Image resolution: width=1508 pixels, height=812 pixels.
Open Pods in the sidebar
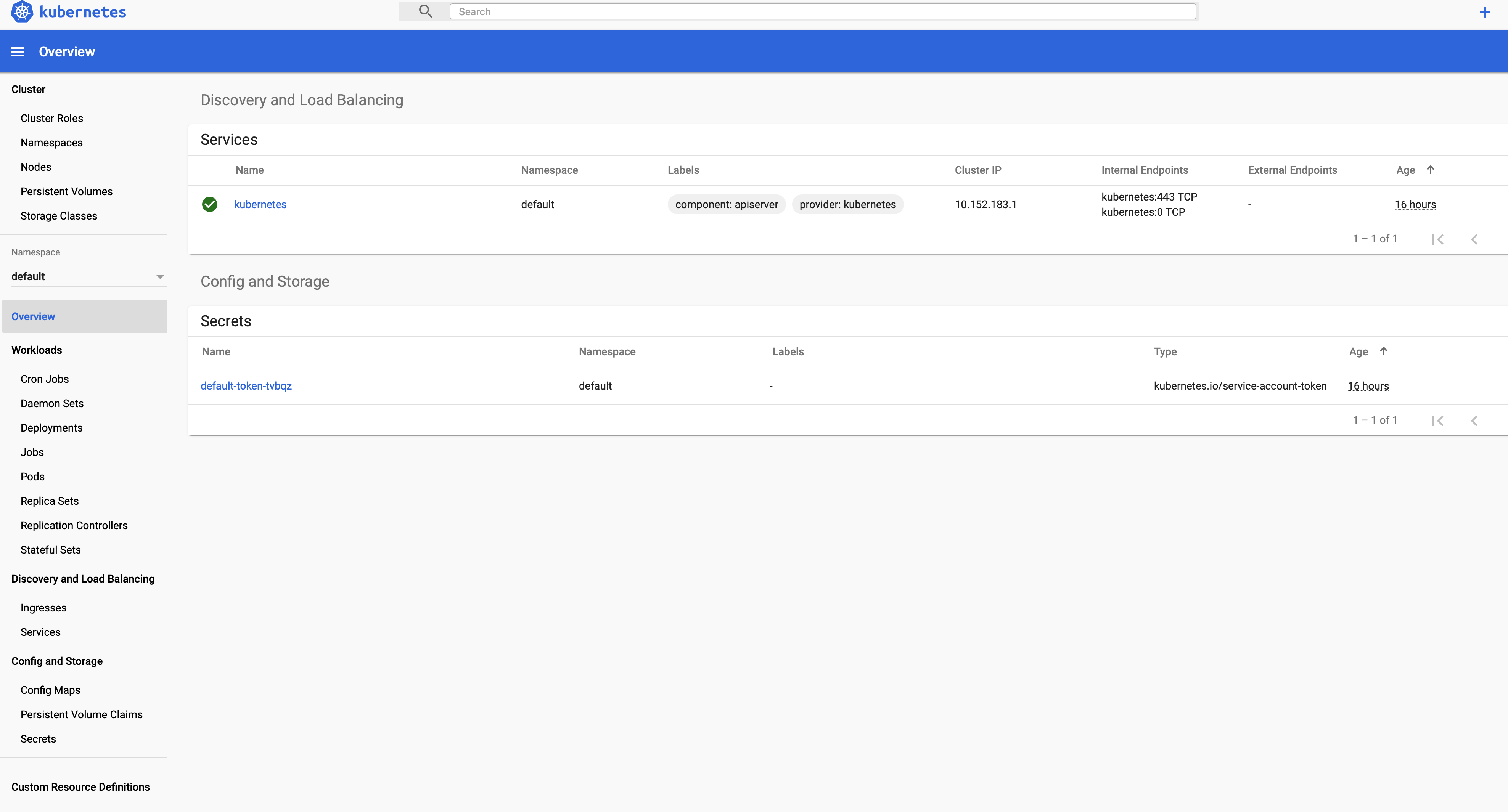(33, 476)
